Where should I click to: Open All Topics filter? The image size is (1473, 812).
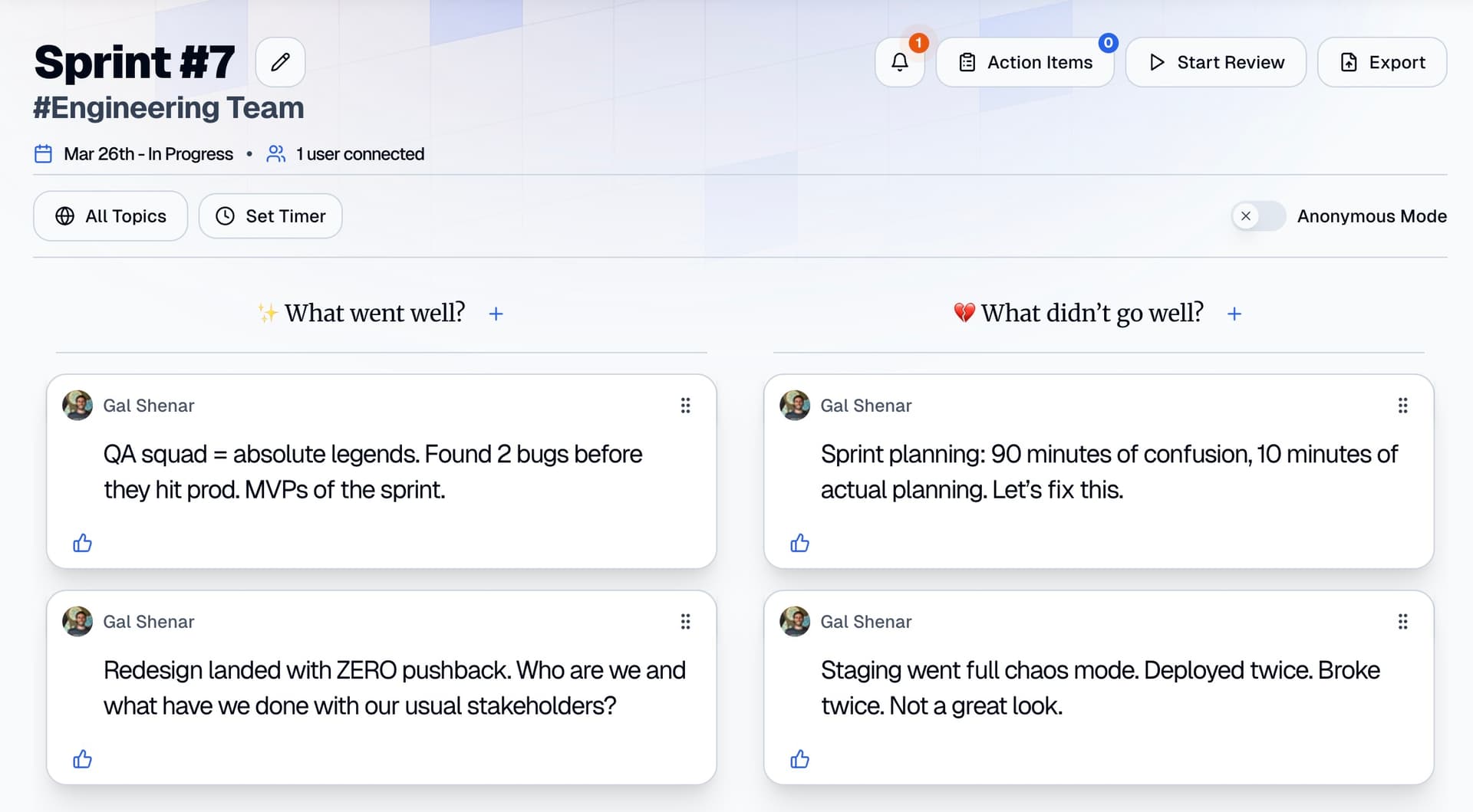[110, 216]
